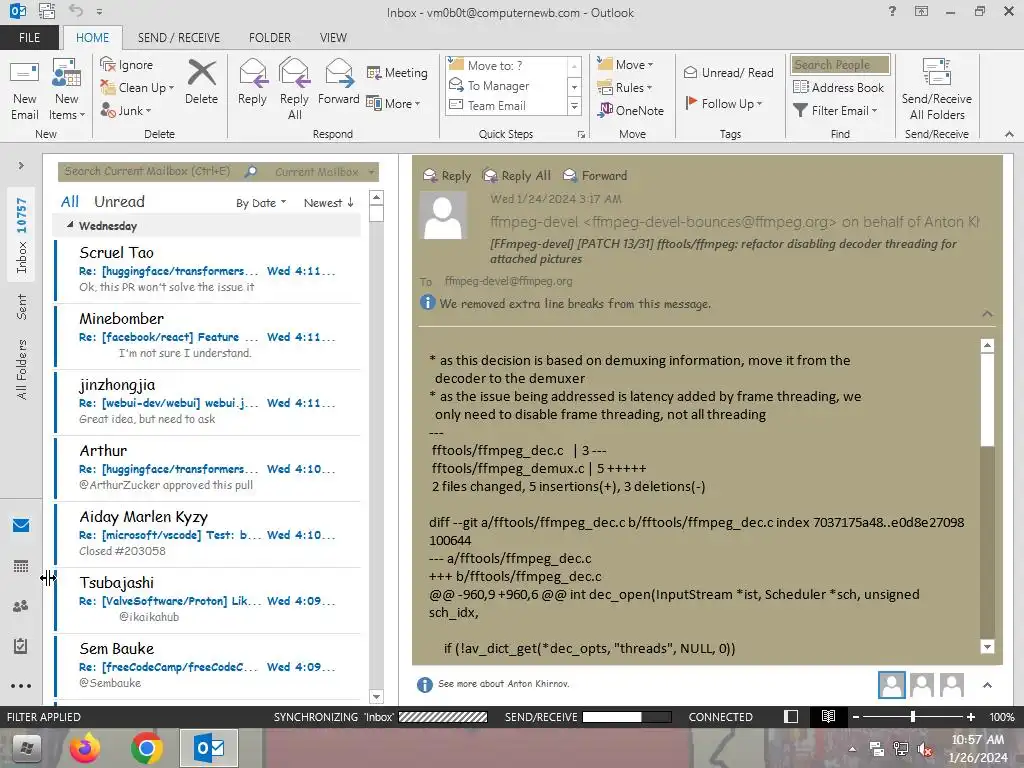This screenshot has width=1024, height=768.
Task: Click the ribbon Forward icon
Action: pos(339,73)
